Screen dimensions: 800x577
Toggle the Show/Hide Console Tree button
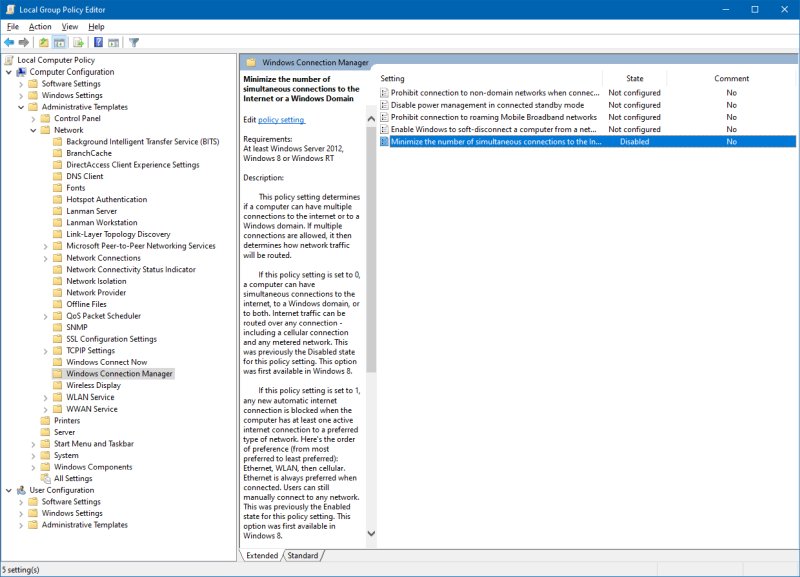pyautogui.click(x=60, y=43)
